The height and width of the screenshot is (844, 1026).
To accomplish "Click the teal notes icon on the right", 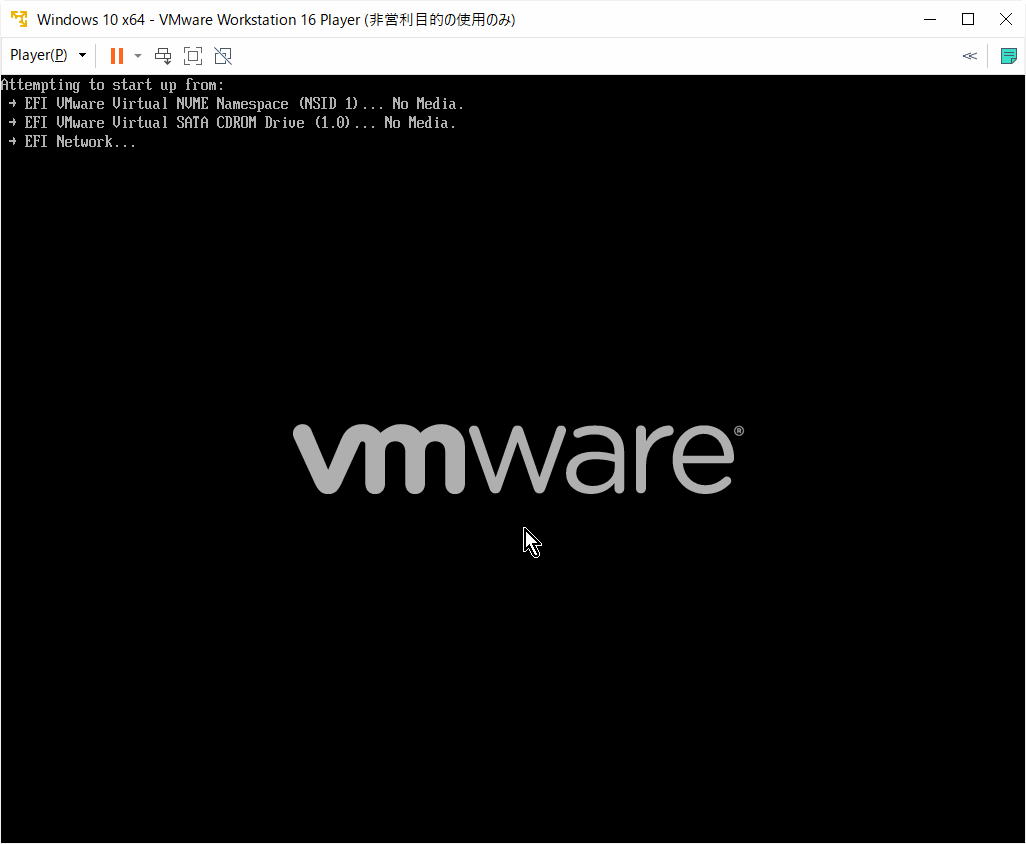I will pos(1008,56).
